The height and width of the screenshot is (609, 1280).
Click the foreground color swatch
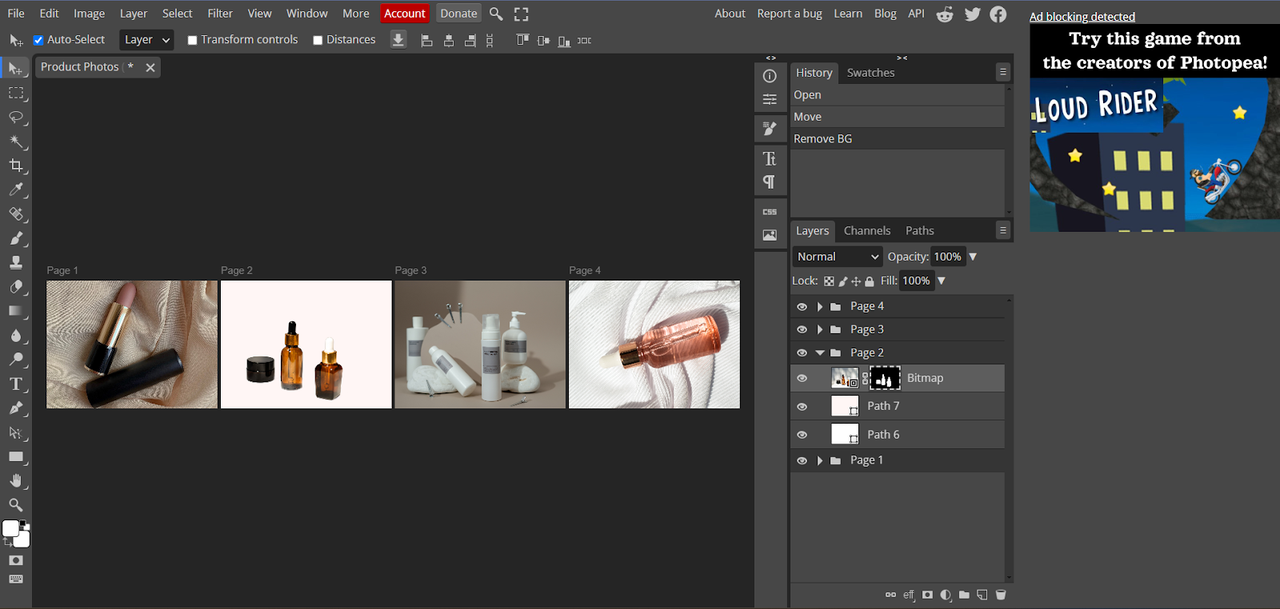coord(11,528)
